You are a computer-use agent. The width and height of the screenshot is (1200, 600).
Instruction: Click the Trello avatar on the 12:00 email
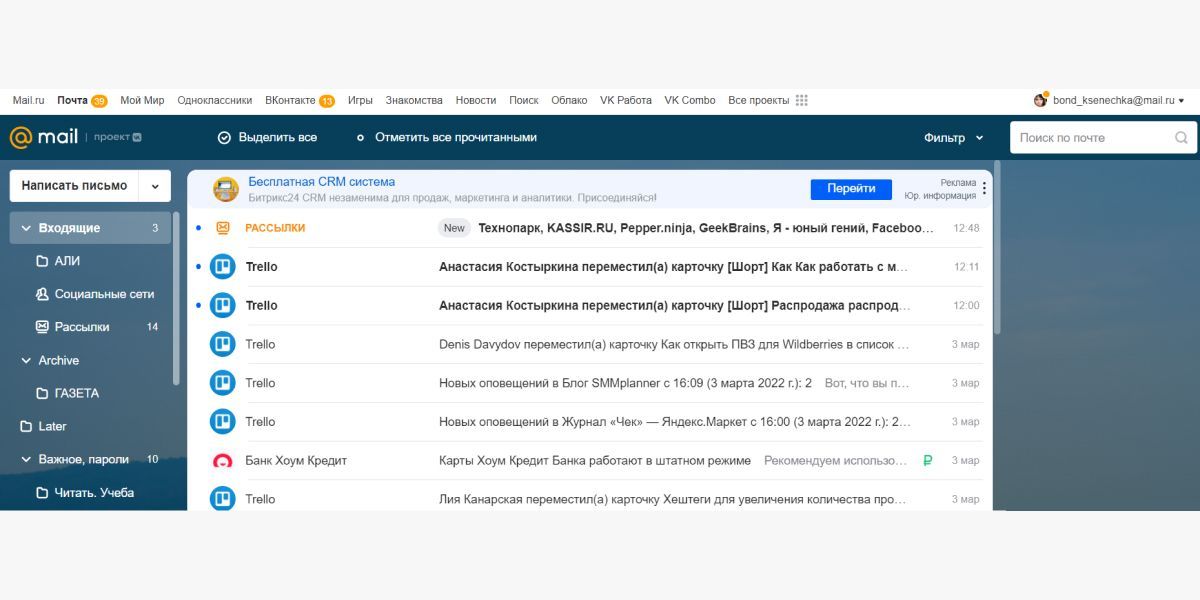[x=222, y=306]
